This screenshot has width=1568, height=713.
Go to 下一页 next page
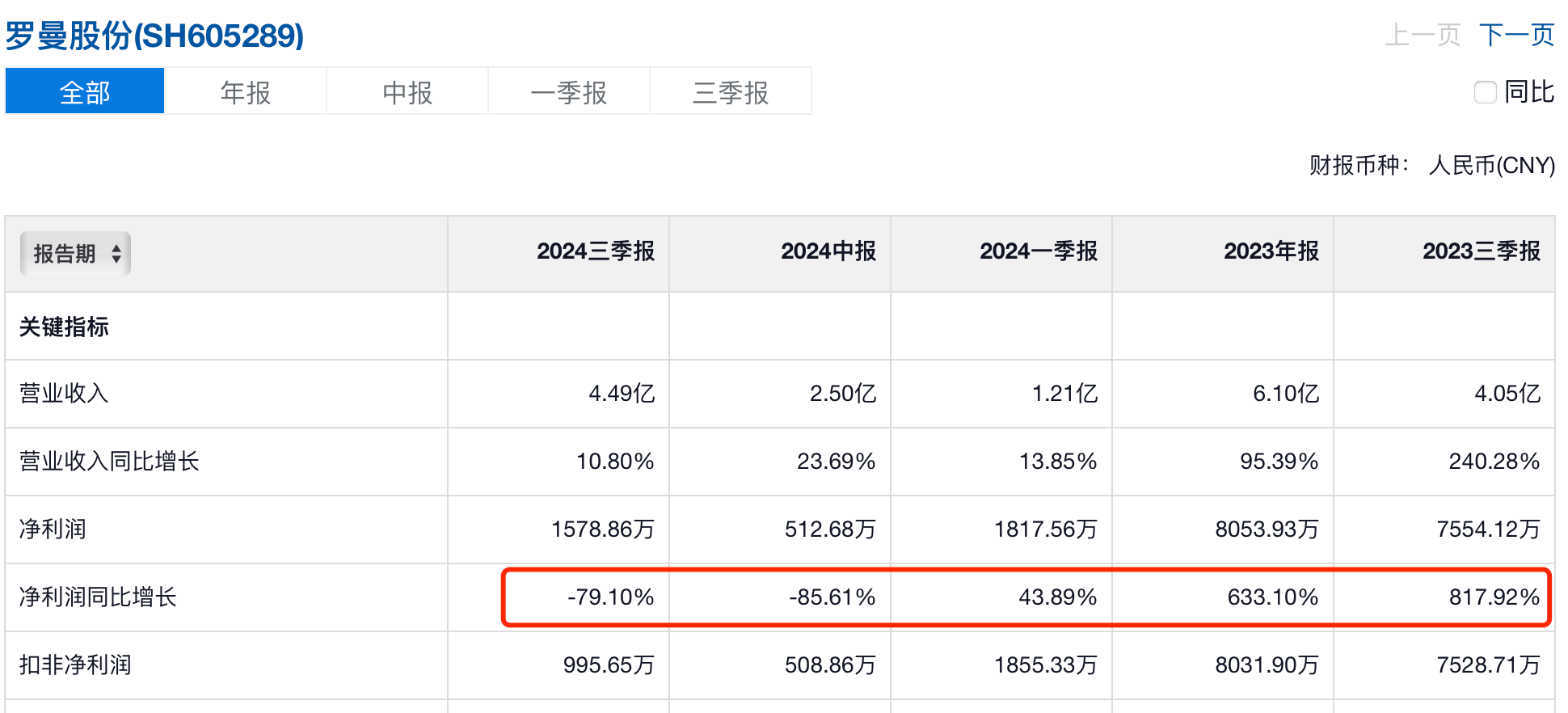pos(1516,35)
